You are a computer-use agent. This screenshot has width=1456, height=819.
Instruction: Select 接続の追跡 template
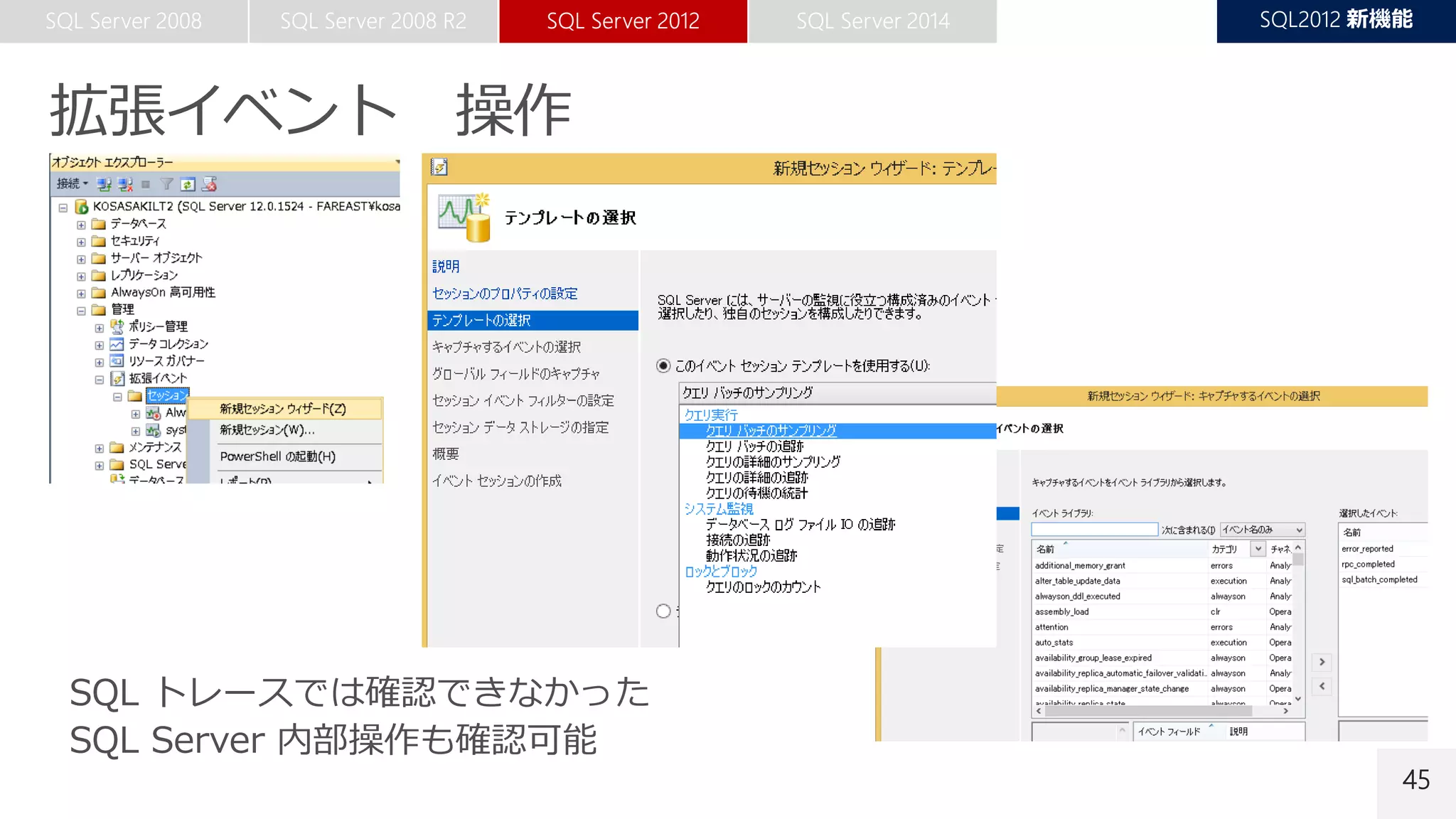tap(738, 540)
